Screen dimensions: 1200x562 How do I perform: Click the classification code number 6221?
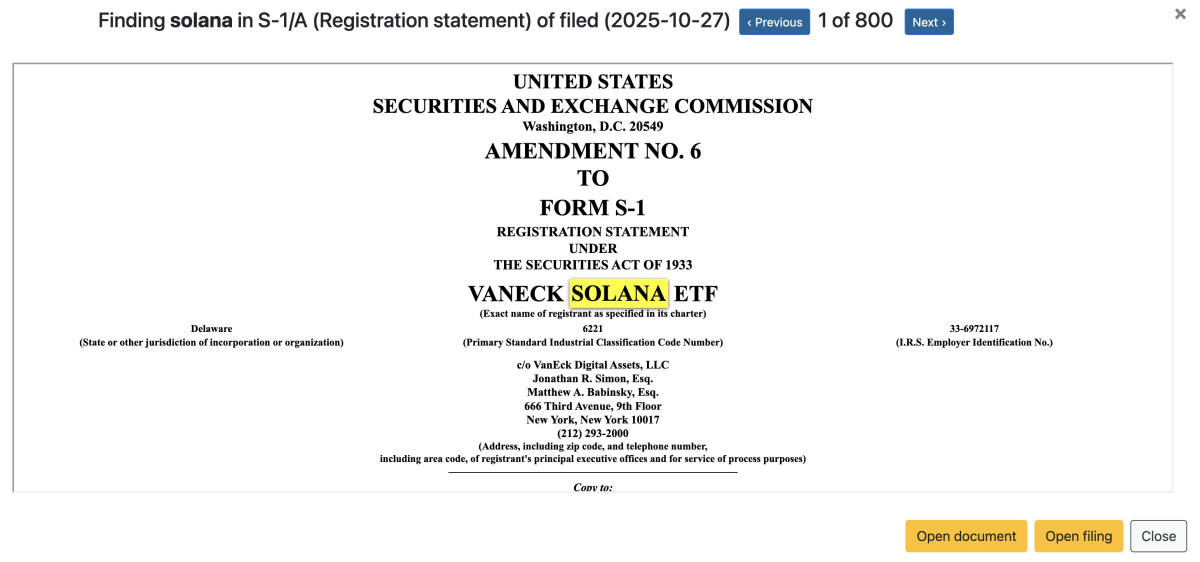[x=593, y=328]
